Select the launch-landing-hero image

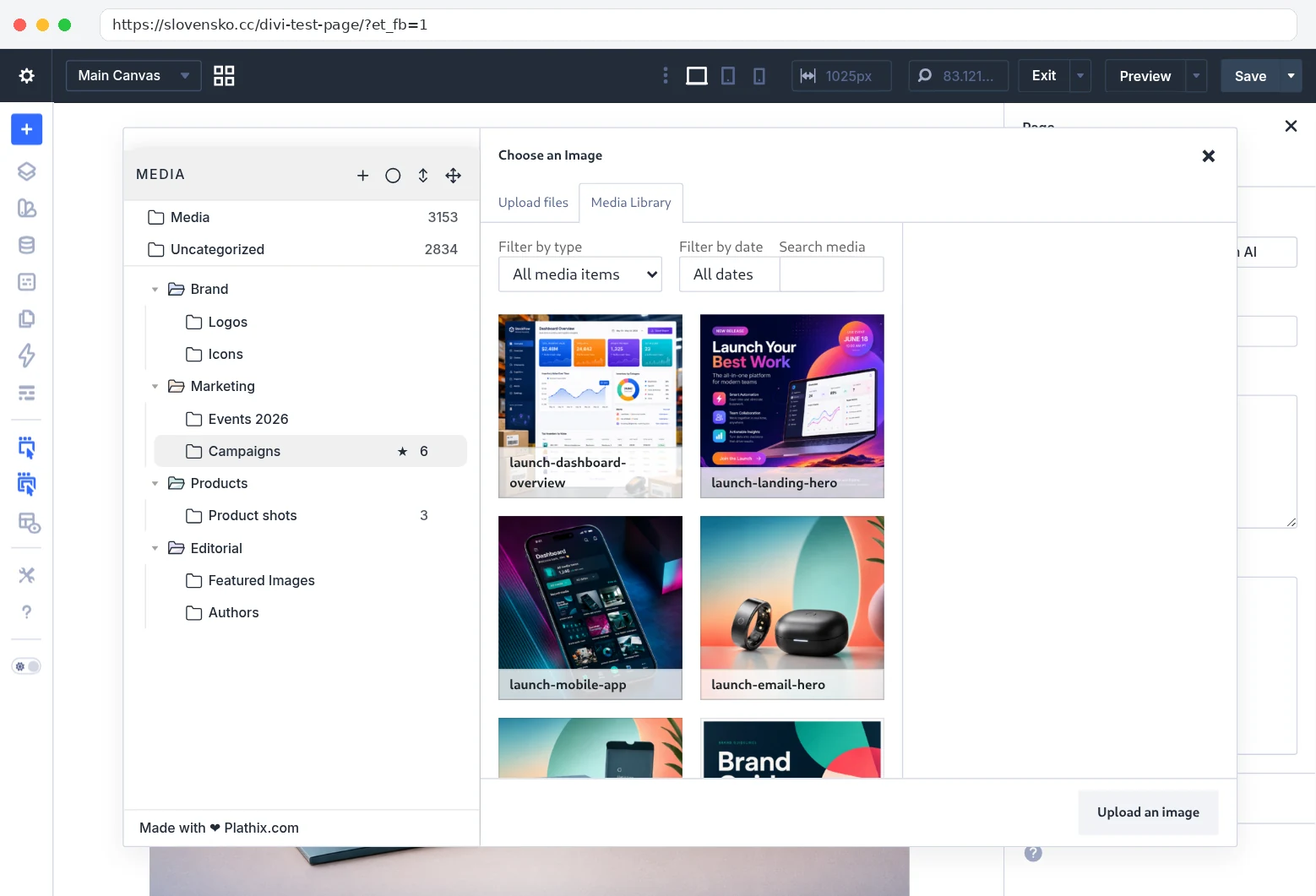(792, 406)
